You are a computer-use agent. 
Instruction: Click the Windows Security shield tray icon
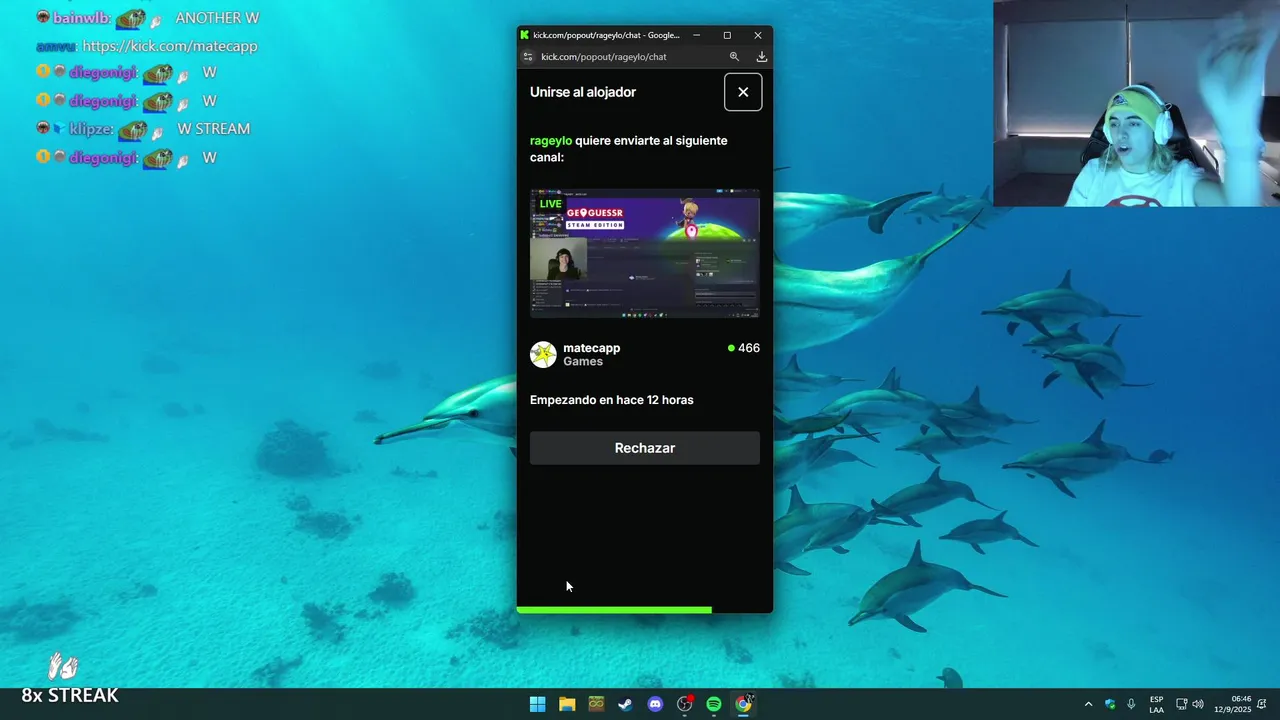point(1110,704)
